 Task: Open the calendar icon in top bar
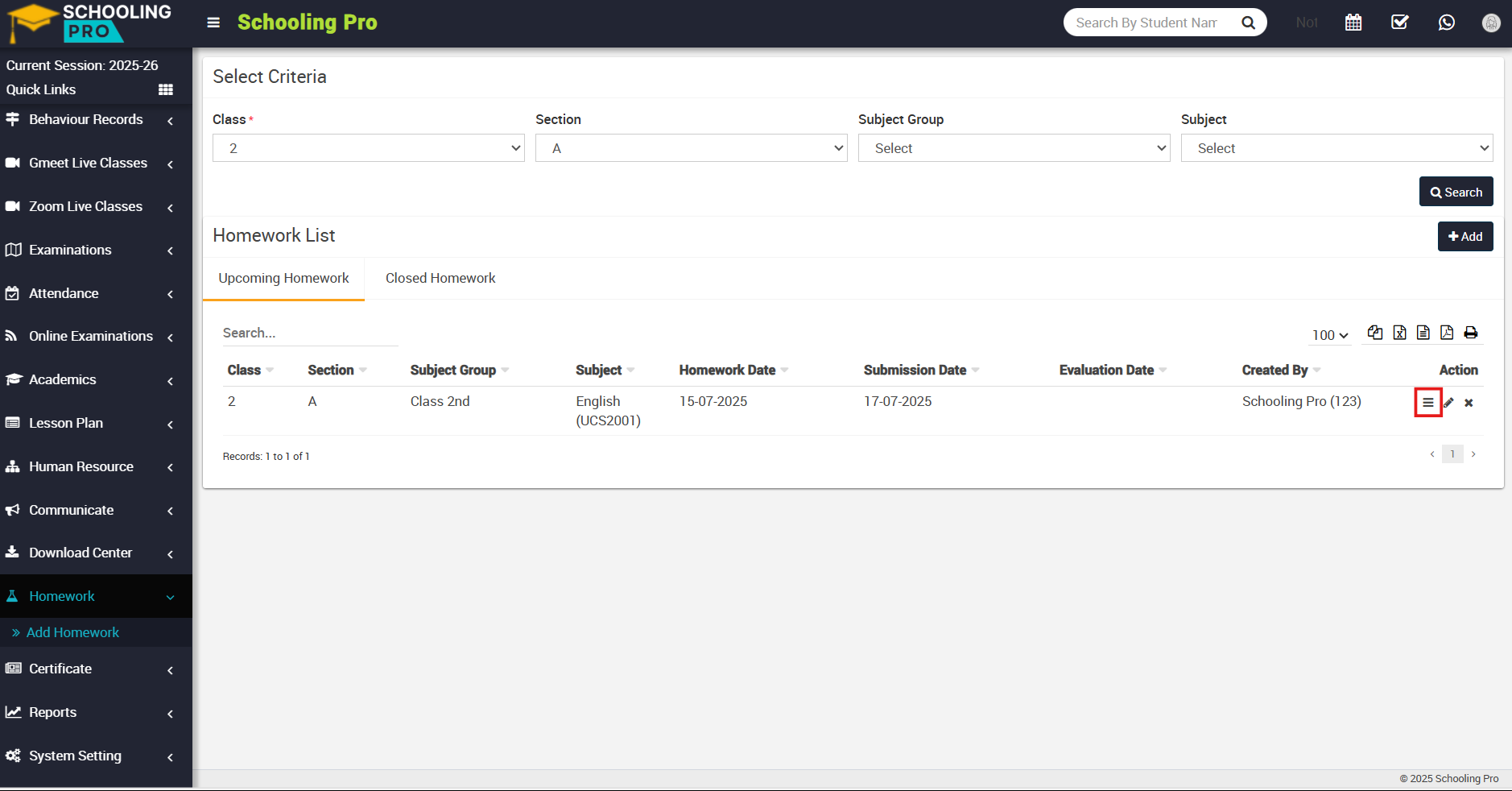[1353, 23]
